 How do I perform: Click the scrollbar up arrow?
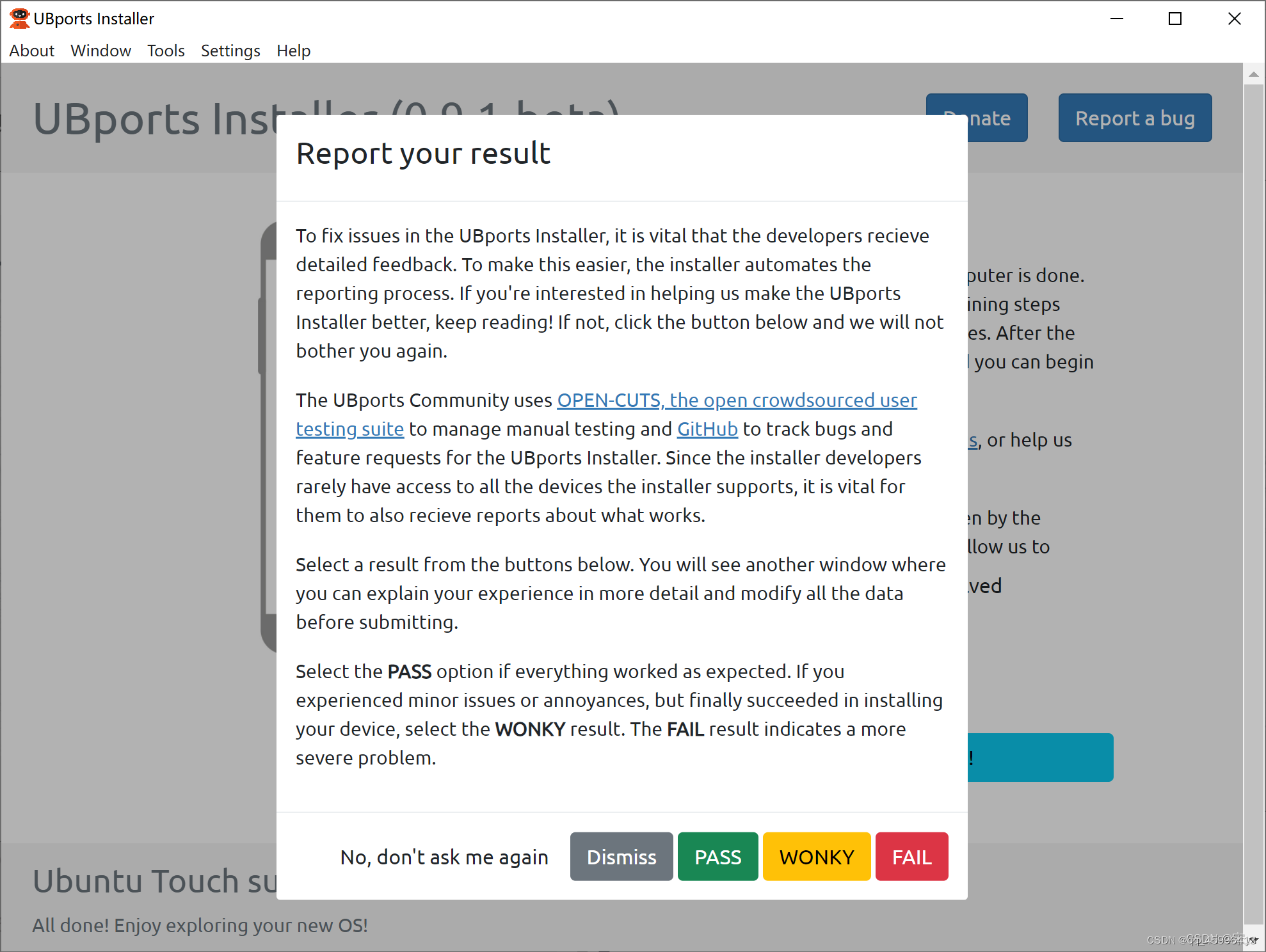coord(1253,75)
